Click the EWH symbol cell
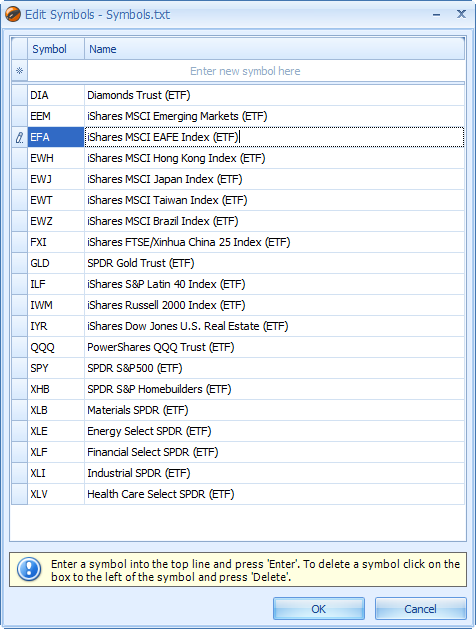 click(56, 158)
